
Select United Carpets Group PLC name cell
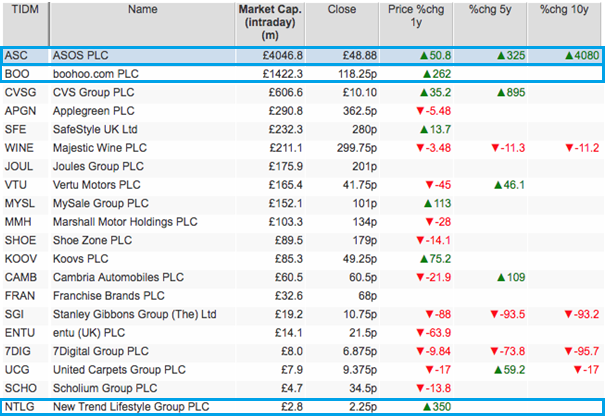(119, 371)
